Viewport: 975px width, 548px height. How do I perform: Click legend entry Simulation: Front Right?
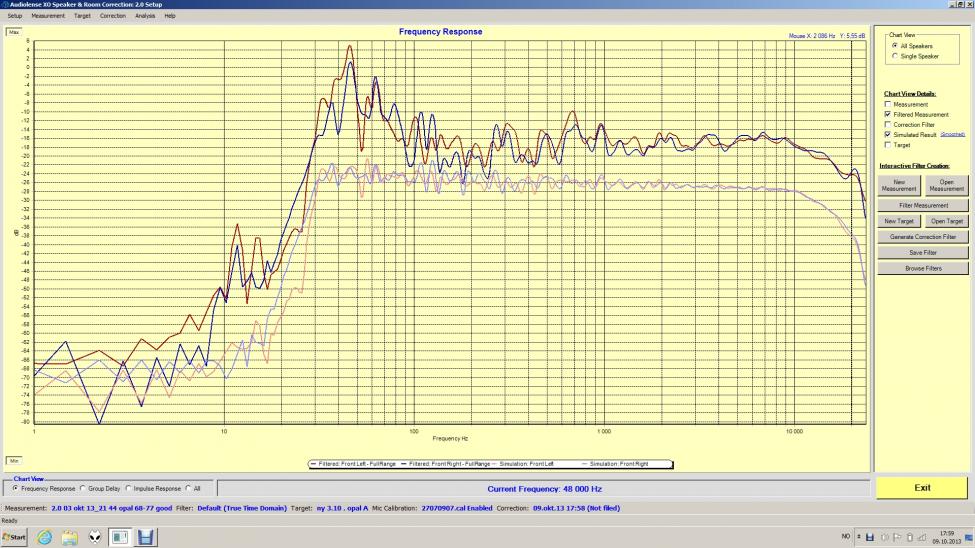(615, 464)
